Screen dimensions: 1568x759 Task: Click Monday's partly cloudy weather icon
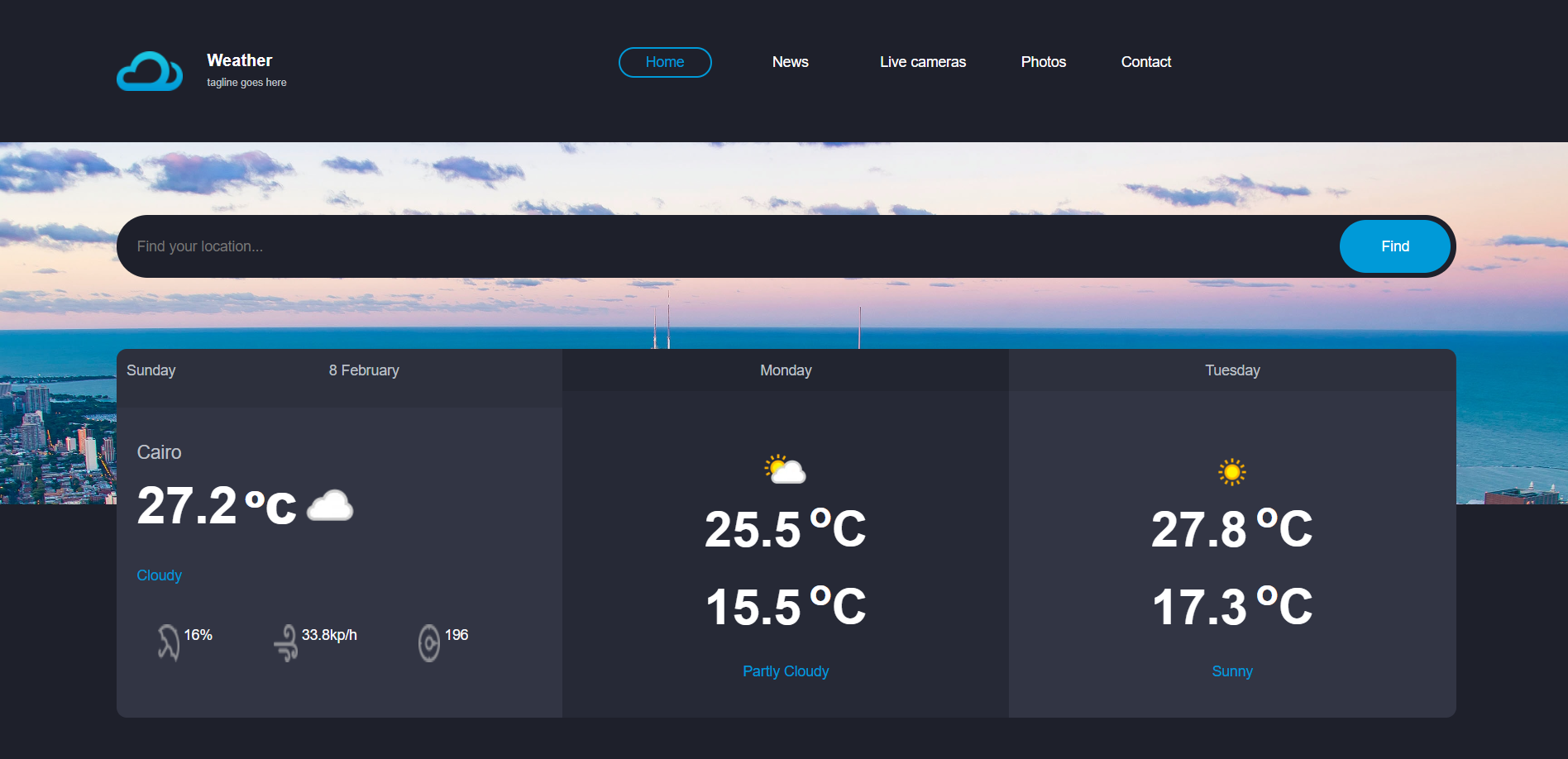pos(785,469)
